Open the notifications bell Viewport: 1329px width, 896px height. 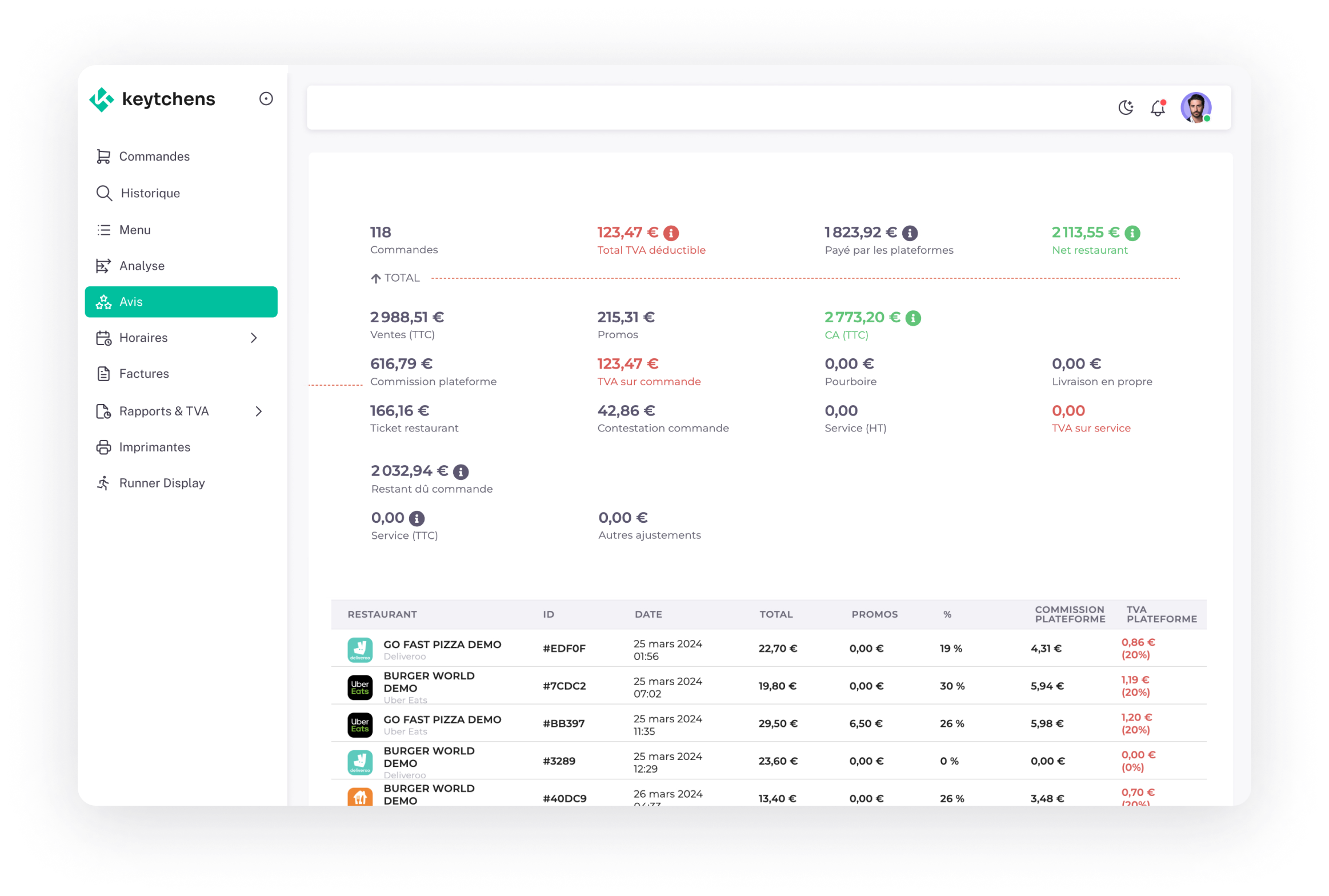pyautogui.click(x=1158, y=107)
